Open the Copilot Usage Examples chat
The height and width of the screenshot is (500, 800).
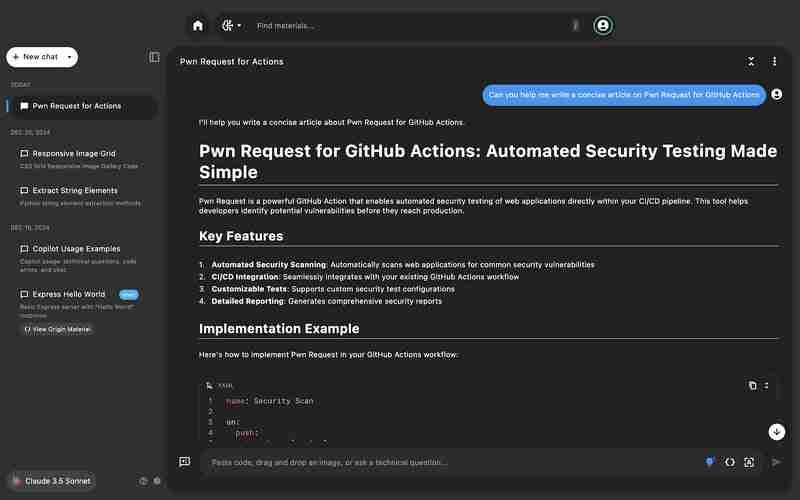[x=77, y=248]
